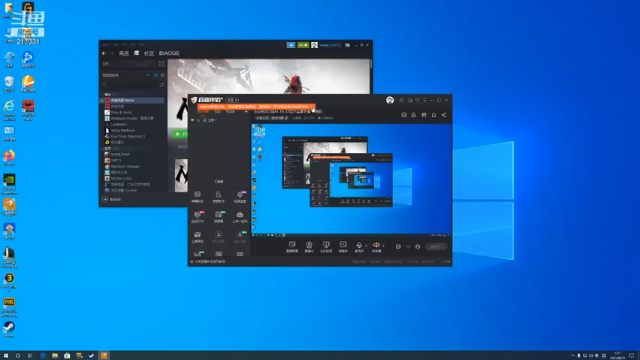The image size is (640, 360).
Task: Select Lumberhill in the Steam game list
Action: pos(116,124)
